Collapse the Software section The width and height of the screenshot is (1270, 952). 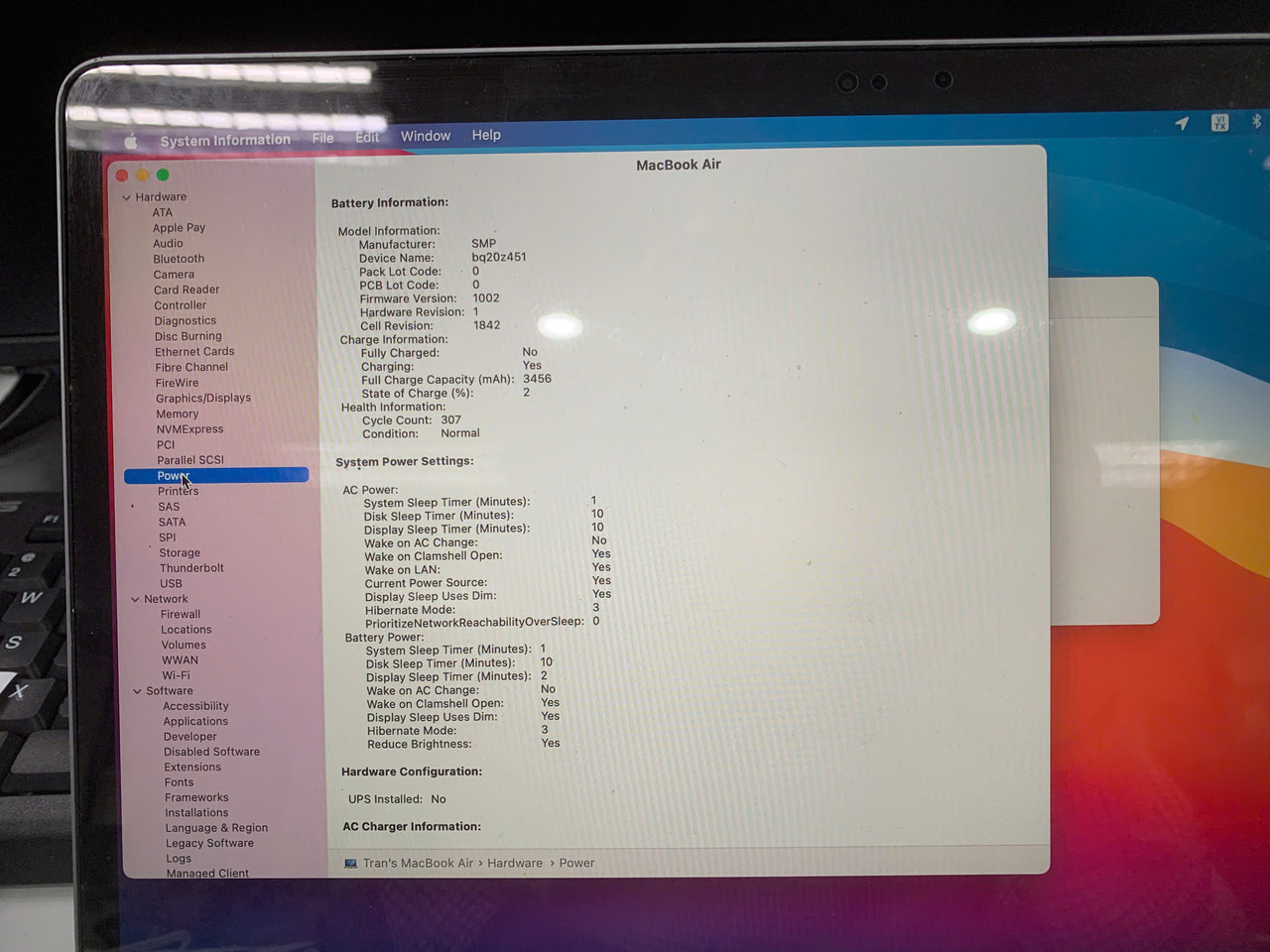tap(137, 691)
